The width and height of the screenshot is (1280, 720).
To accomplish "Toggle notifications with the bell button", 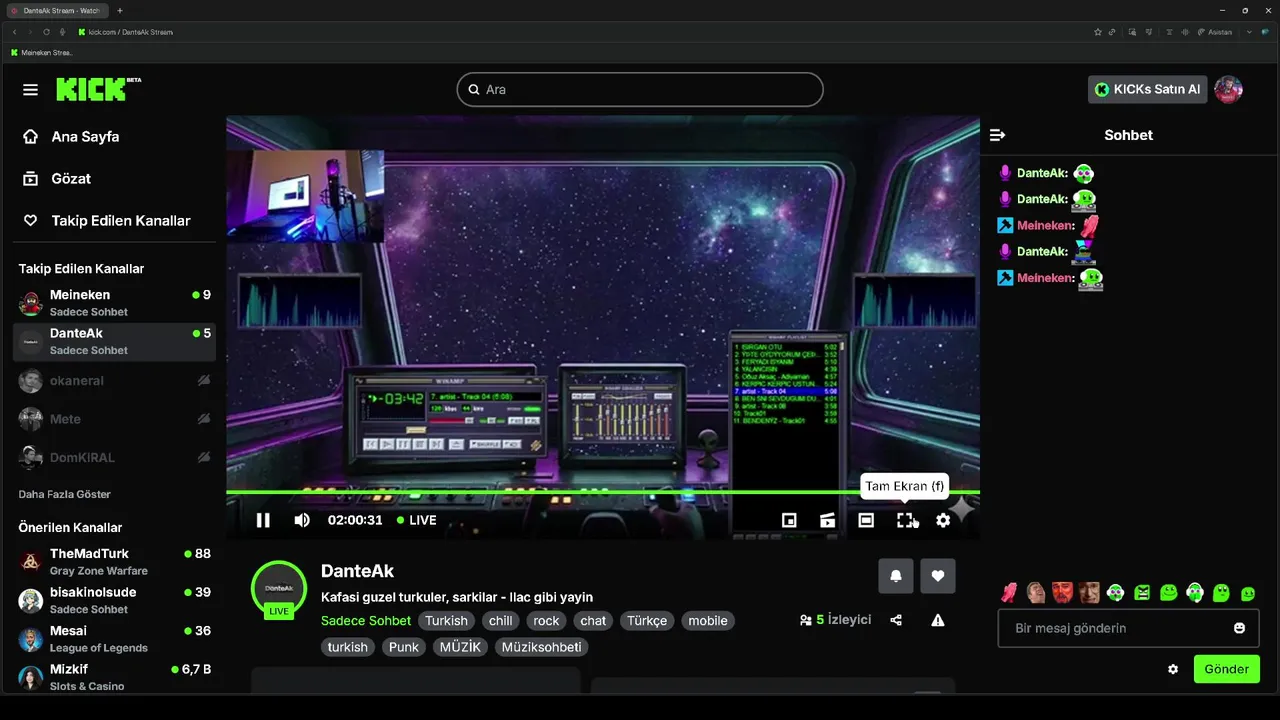I will pos(896,575).
